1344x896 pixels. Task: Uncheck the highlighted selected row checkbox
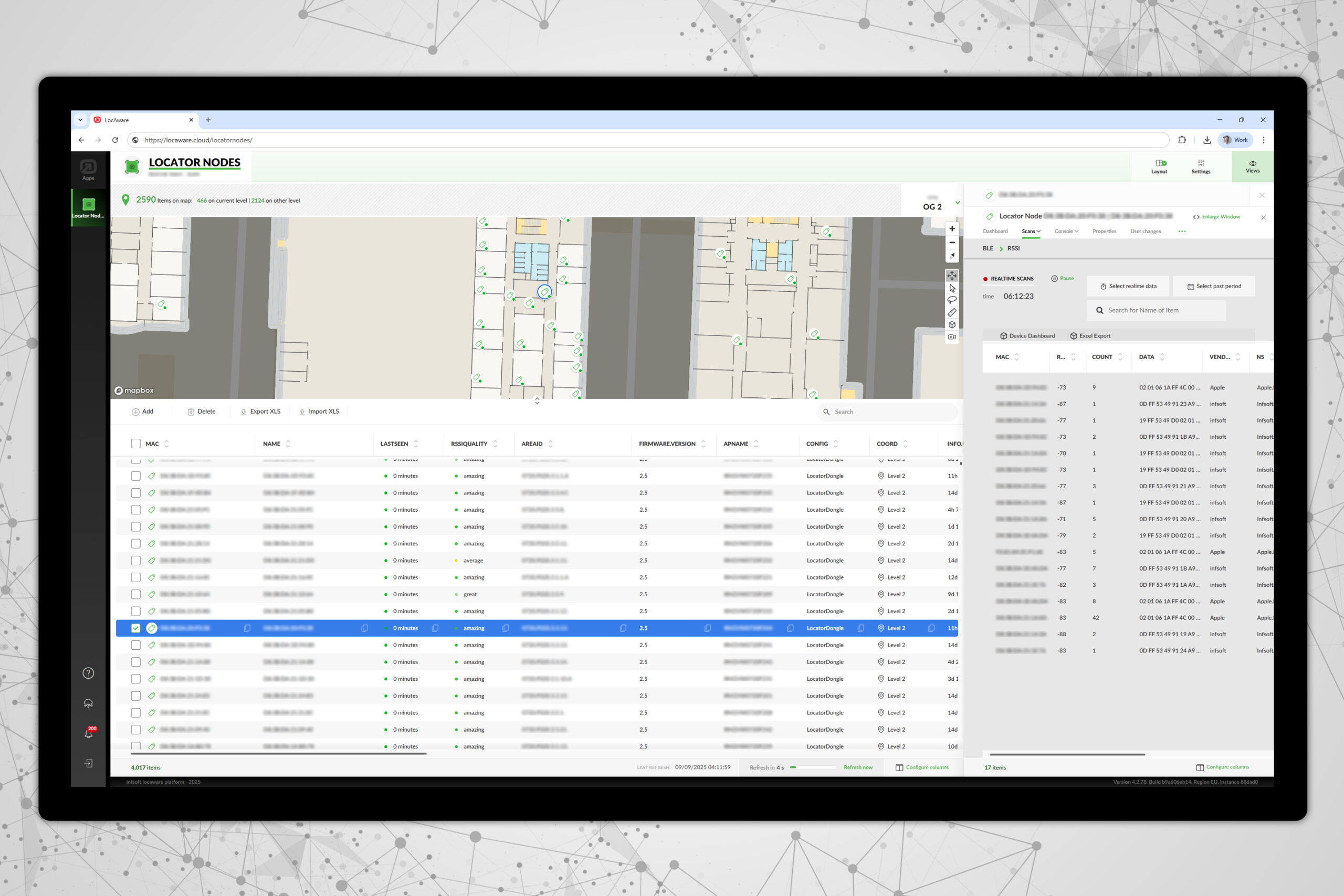point(135,628)
